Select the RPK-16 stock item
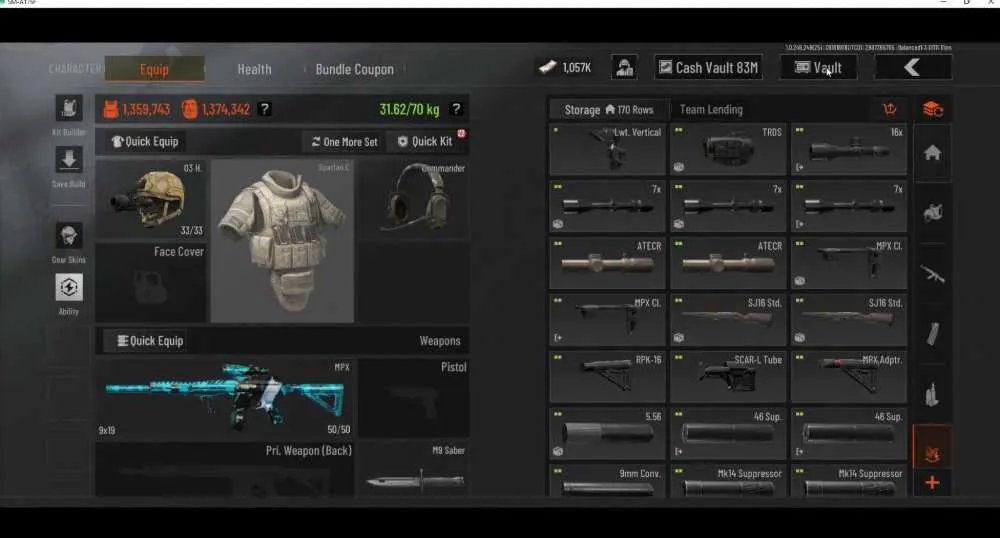 (x=607, y=377)
